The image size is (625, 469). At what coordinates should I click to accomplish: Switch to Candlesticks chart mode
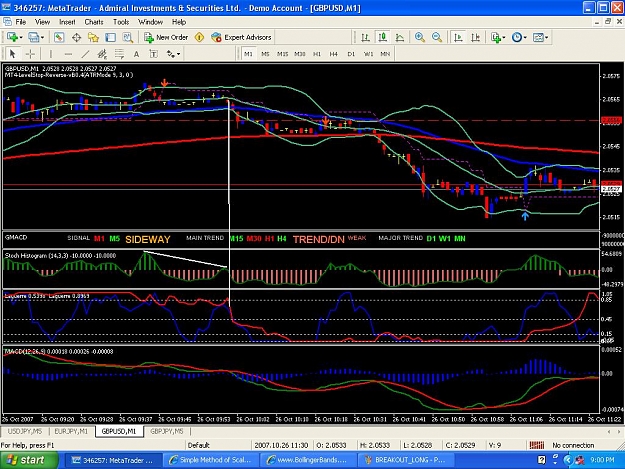pyautogui.click(x=383, y=37)
